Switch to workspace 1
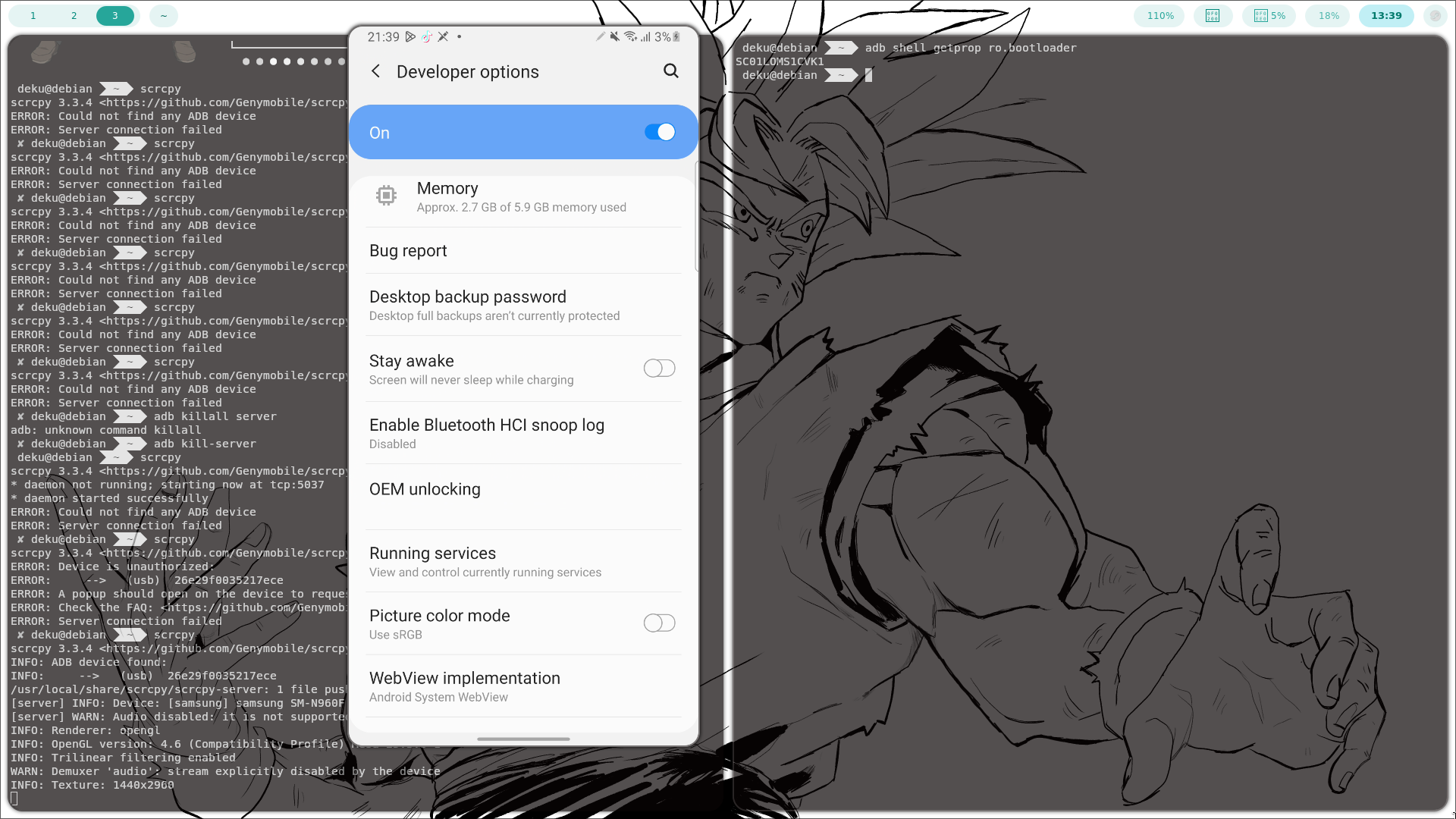Screen dimensions: 1456x819 [33, 16]
